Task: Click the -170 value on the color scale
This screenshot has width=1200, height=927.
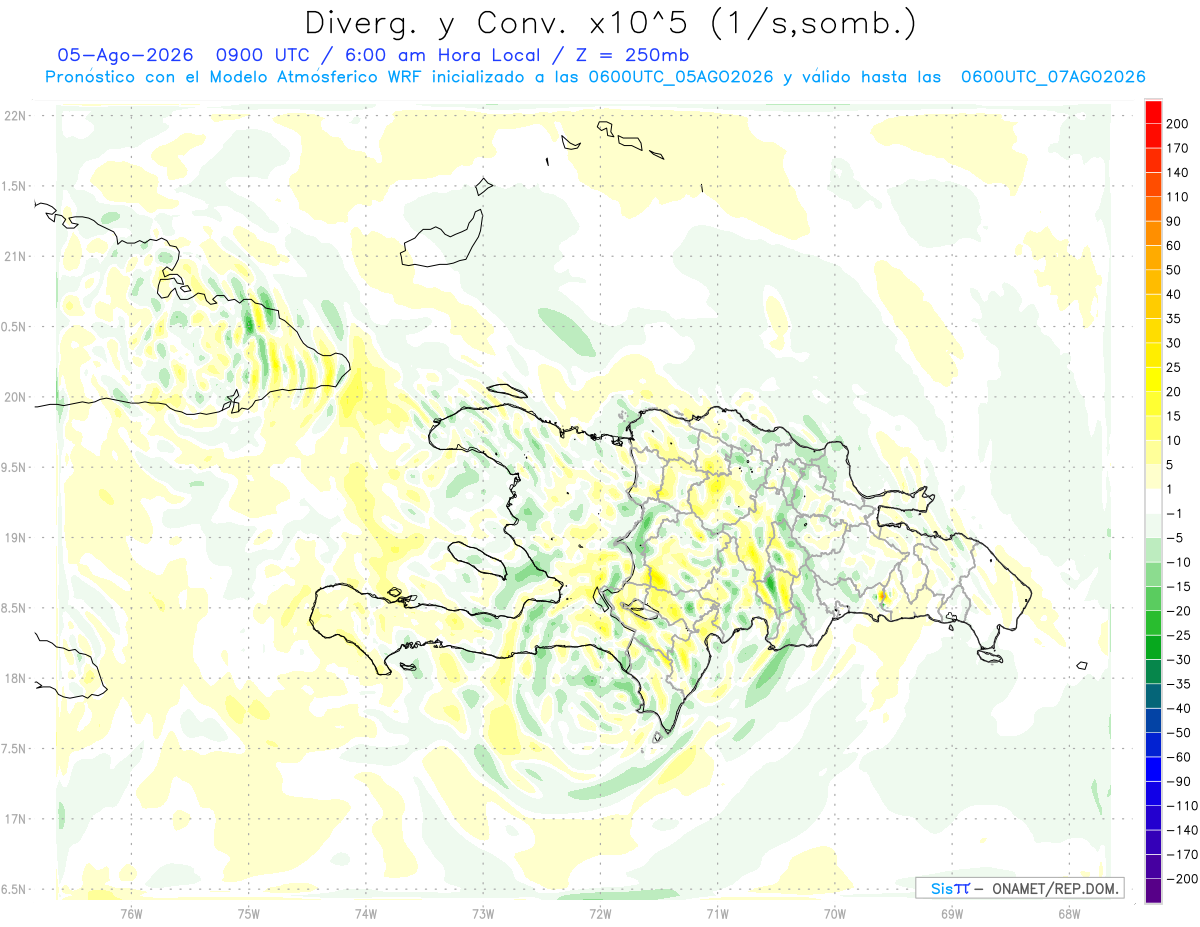Action: point(1182,854)
